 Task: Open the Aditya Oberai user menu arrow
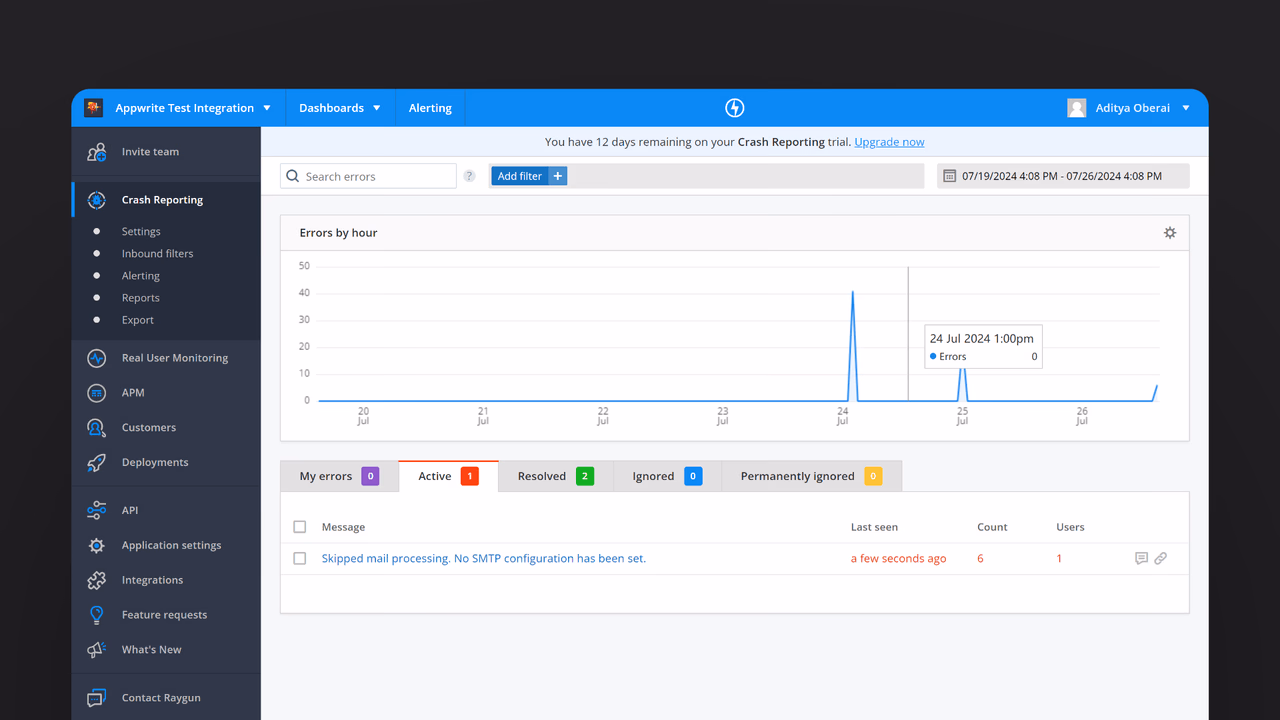(1186, 108)
